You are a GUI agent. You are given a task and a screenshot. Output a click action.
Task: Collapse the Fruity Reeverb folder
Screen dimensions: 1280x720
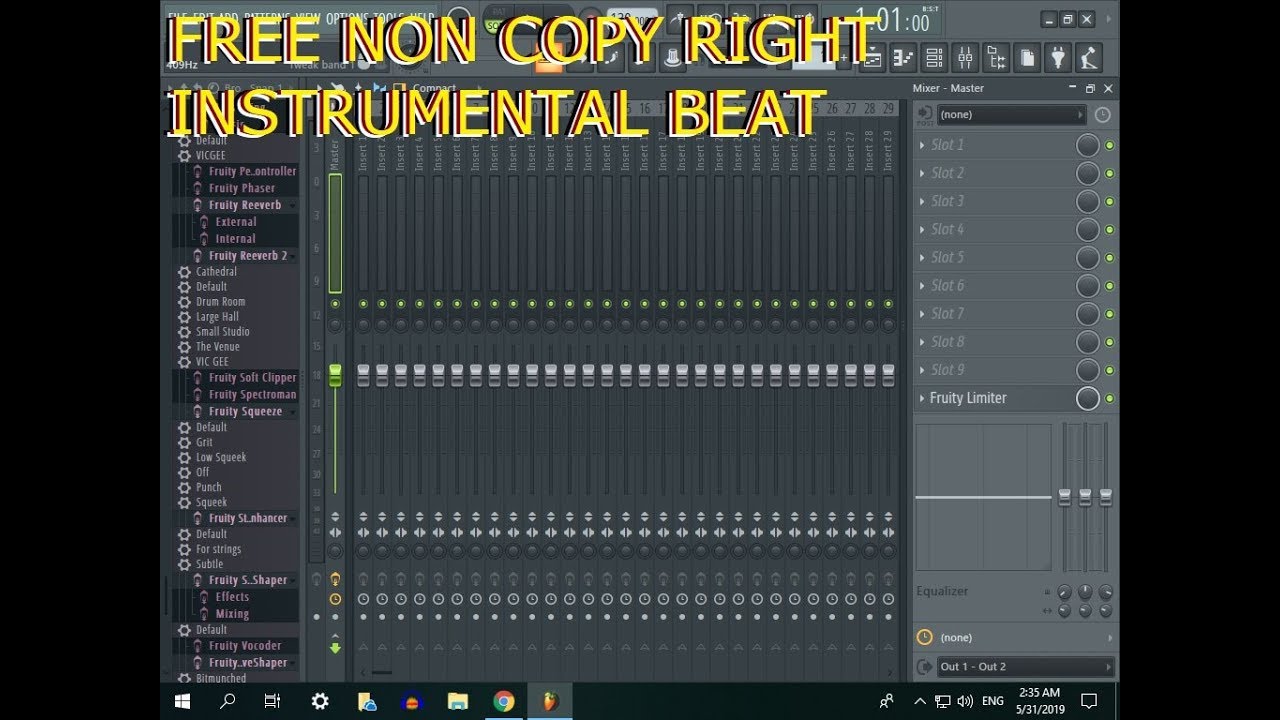pyautogui.click(x=244, y=205)
